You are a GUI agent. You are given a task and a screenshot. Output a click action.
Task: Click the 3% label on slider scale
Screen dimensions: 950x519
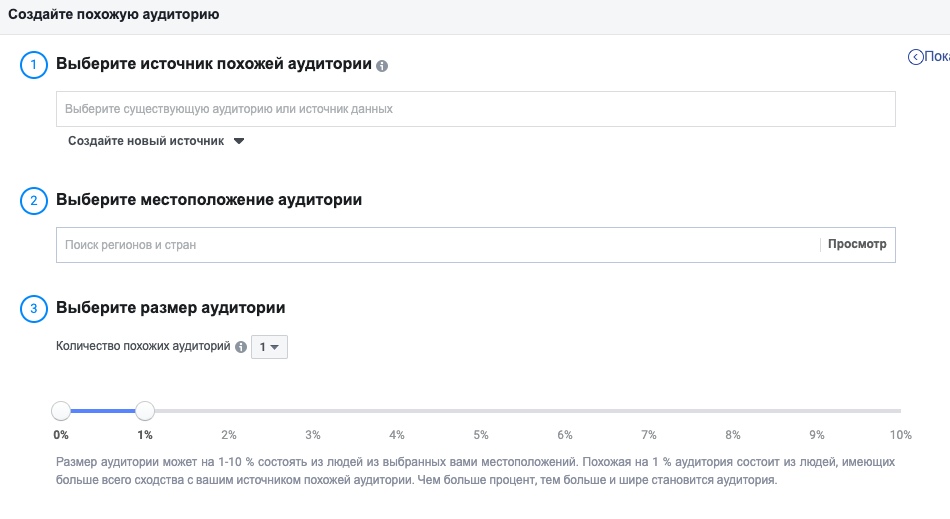coord(313,435)
